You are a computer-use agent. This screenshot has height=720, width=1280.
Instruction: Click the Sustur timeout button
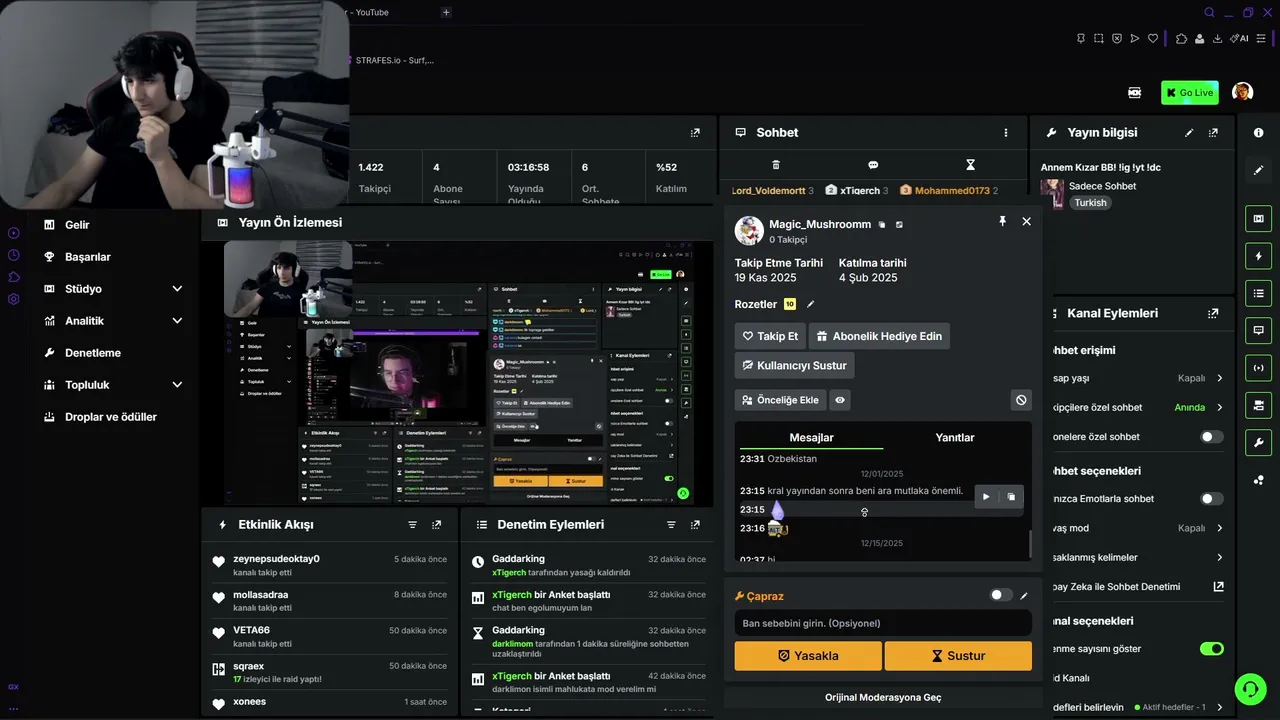pyautogui.click(x=958, y=656)
